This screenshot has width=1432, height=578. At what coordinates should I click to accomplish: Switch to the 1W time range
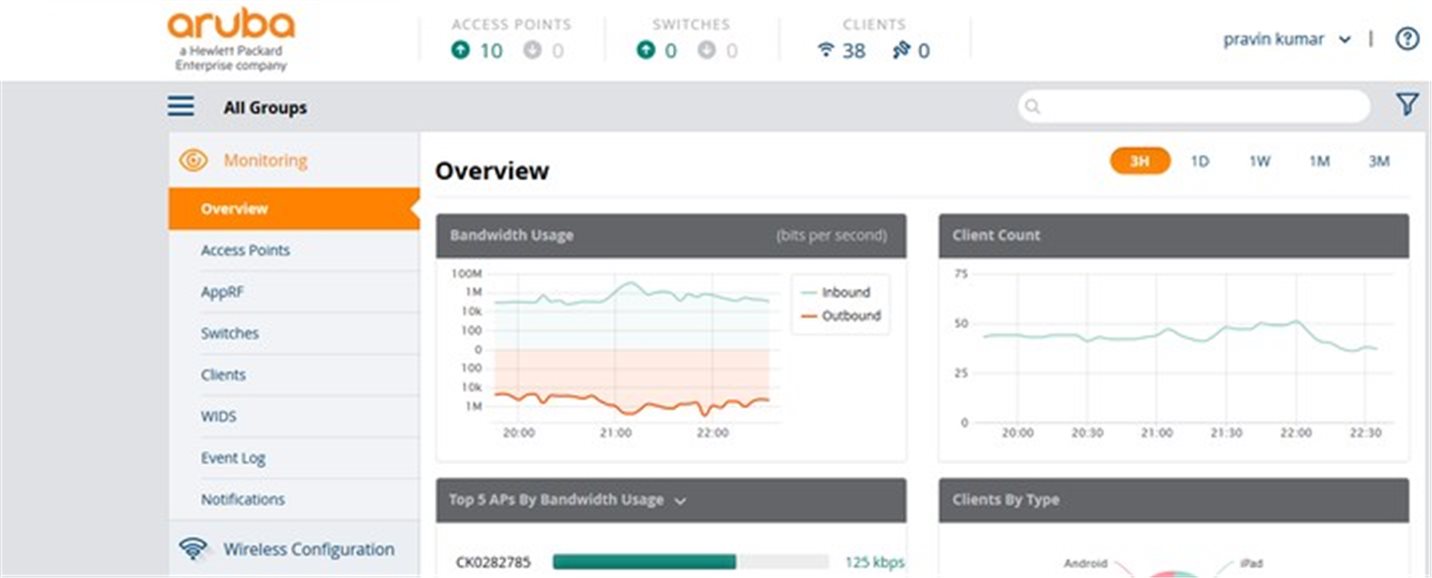click(1259, 161)
